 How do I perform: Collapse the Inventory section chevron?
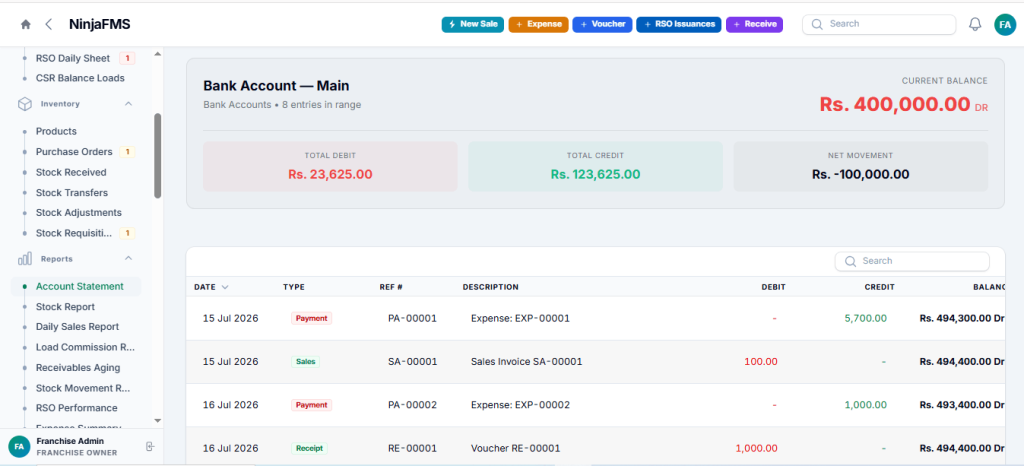click(x=129, y=104)
